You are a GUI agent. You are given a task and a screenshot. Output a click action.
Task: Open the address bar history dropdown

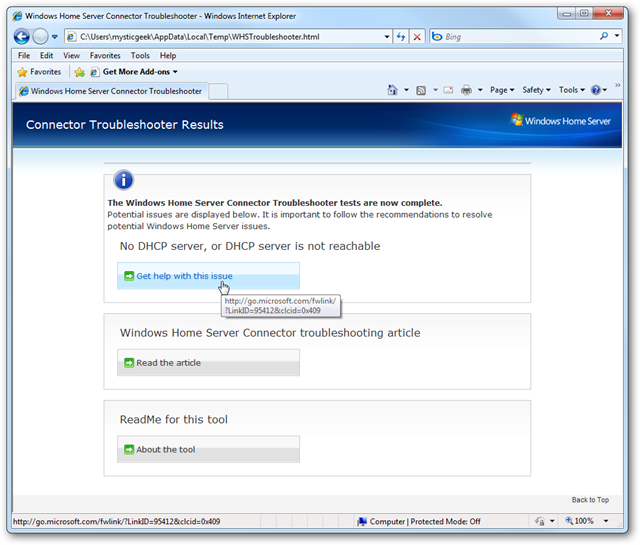[x=387, y=37]
